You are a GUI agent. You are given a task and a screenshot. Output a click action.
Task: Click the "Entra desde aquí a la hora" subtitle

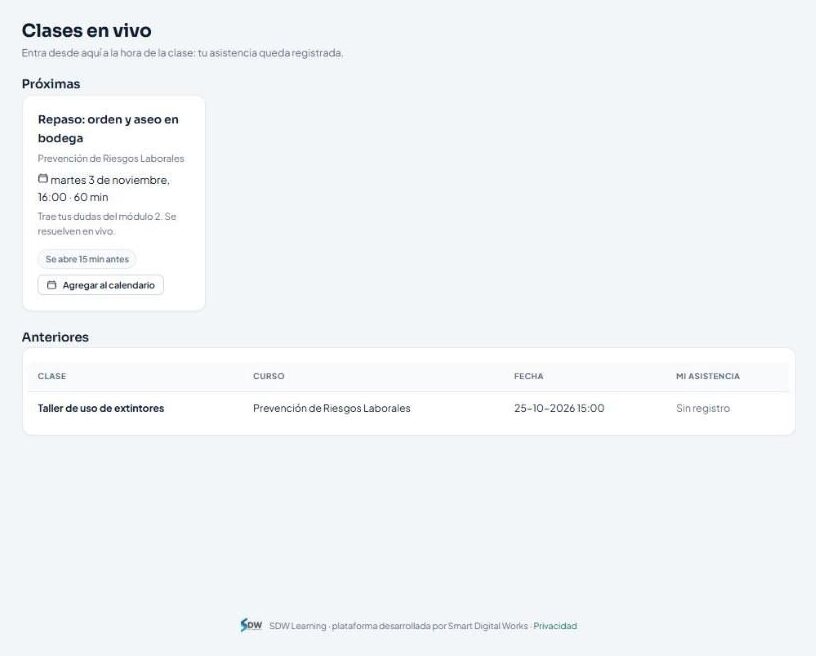(x=182, y=53)
